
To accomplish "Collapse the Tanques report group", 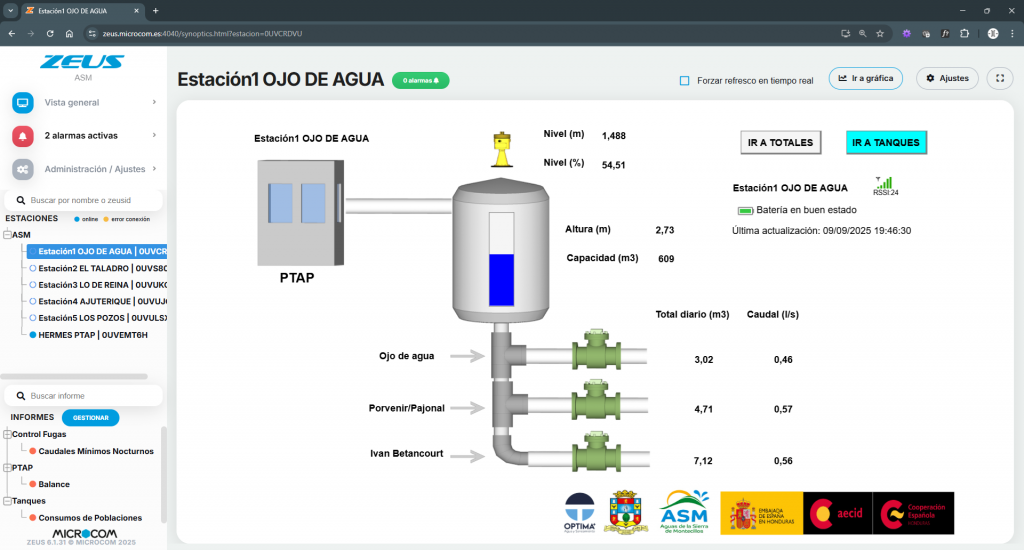I will tap(7, 501).
